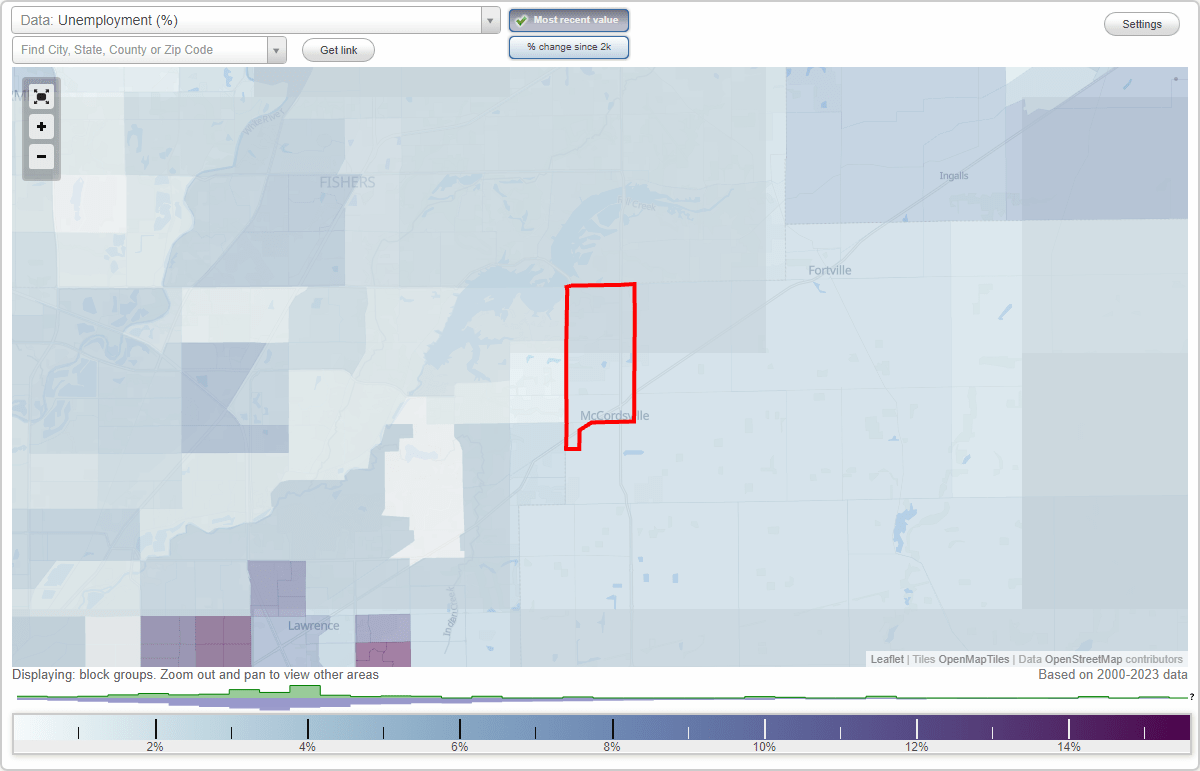This screenshot has height=771, width=1200.
Task: Zoom out with the minus button
Action: (x=41, y=157)
